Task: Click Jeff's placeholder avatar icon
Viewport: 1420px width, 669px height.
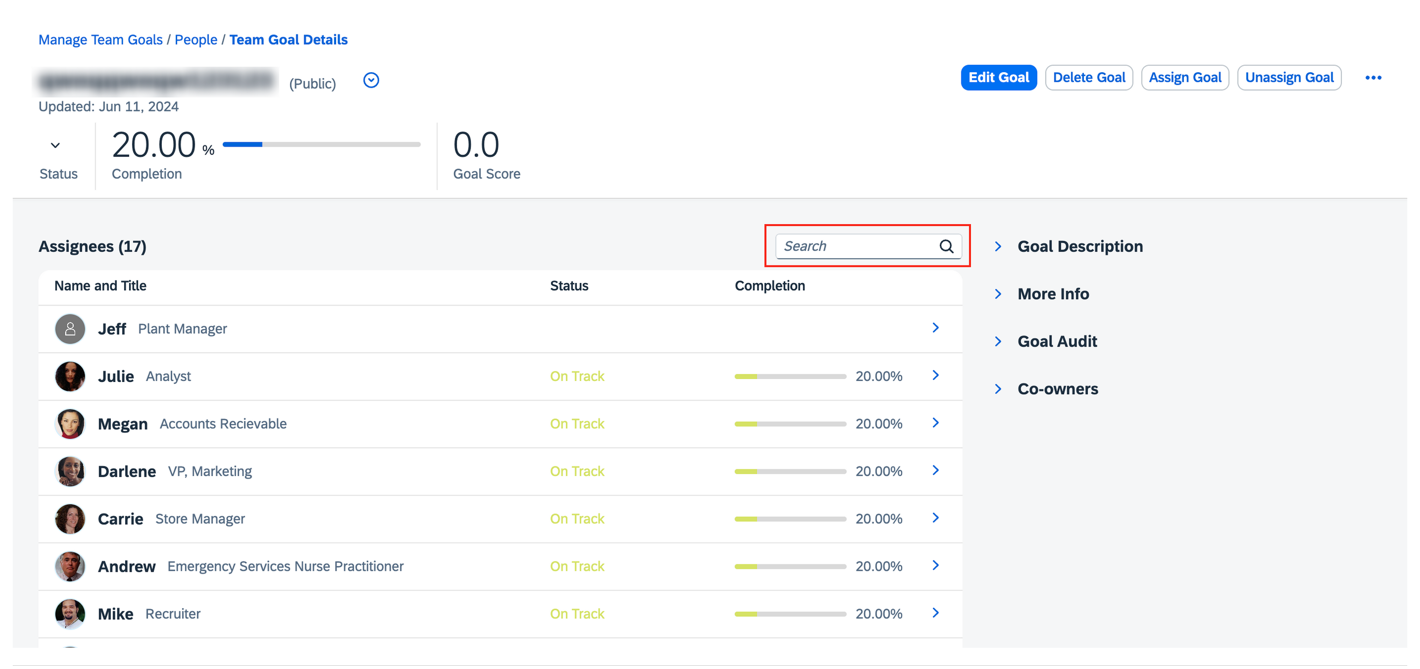Action: 69,328
